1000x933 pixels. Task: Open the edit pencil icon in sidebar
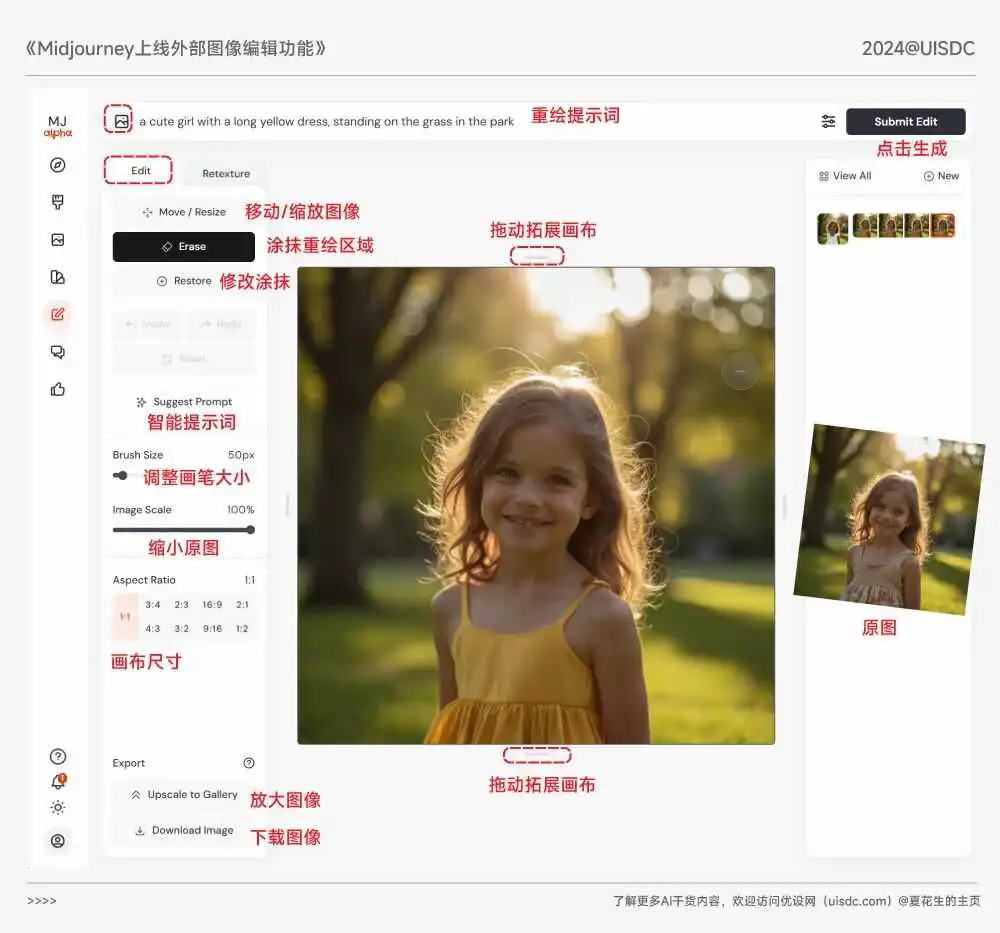click(57, 314)
